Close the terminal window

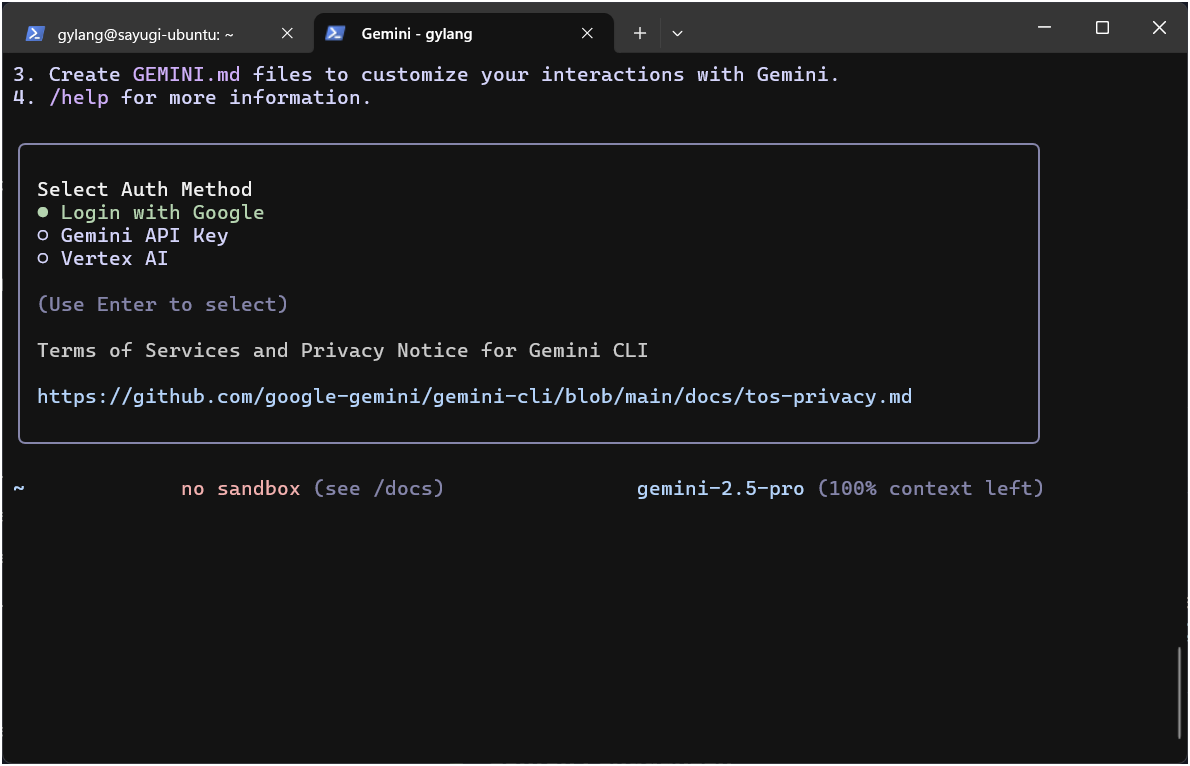(x=1159, y=28)
